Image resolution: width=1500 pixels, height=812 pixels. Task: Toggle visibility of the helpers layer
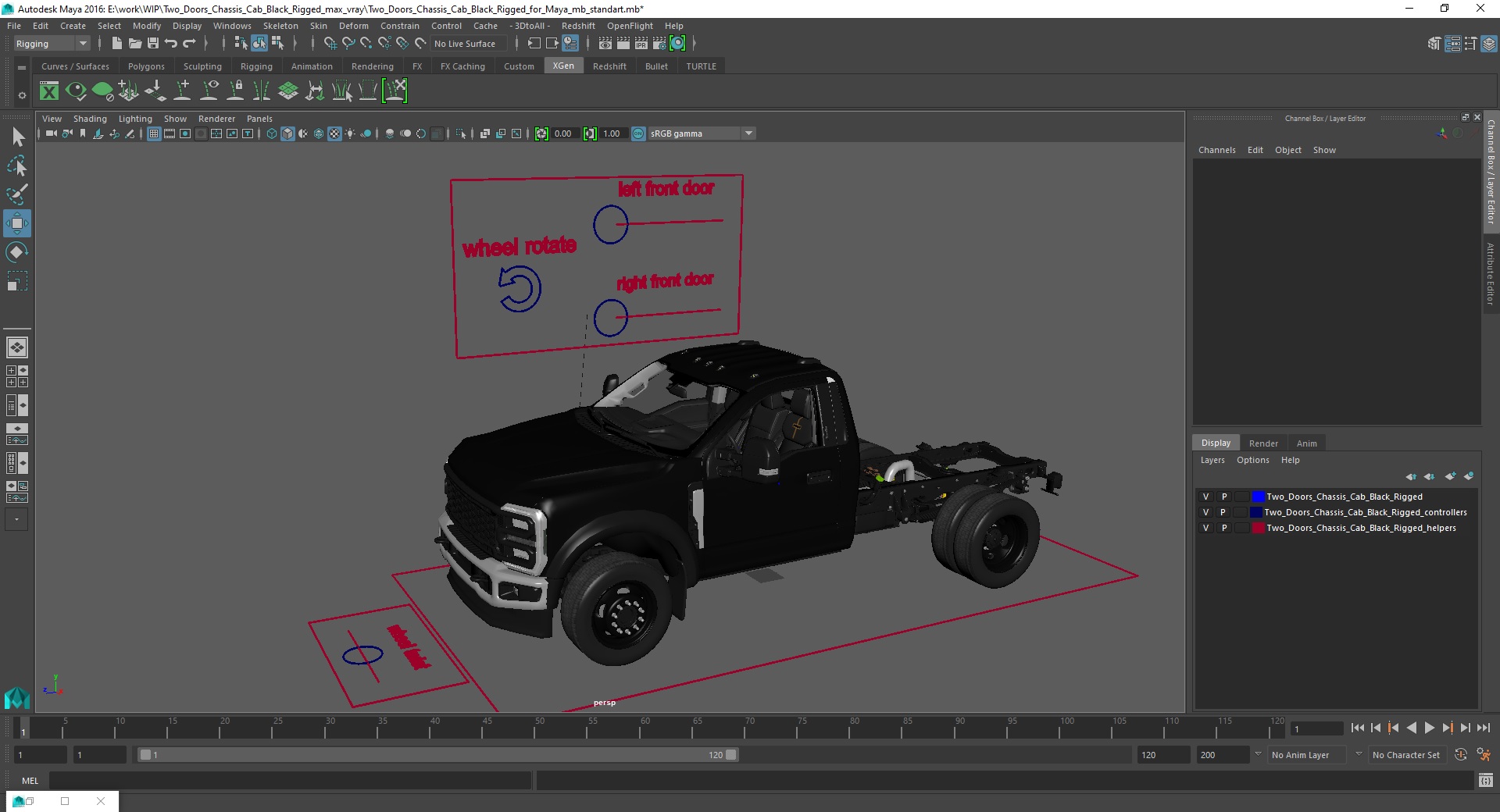click(1205, 528)
